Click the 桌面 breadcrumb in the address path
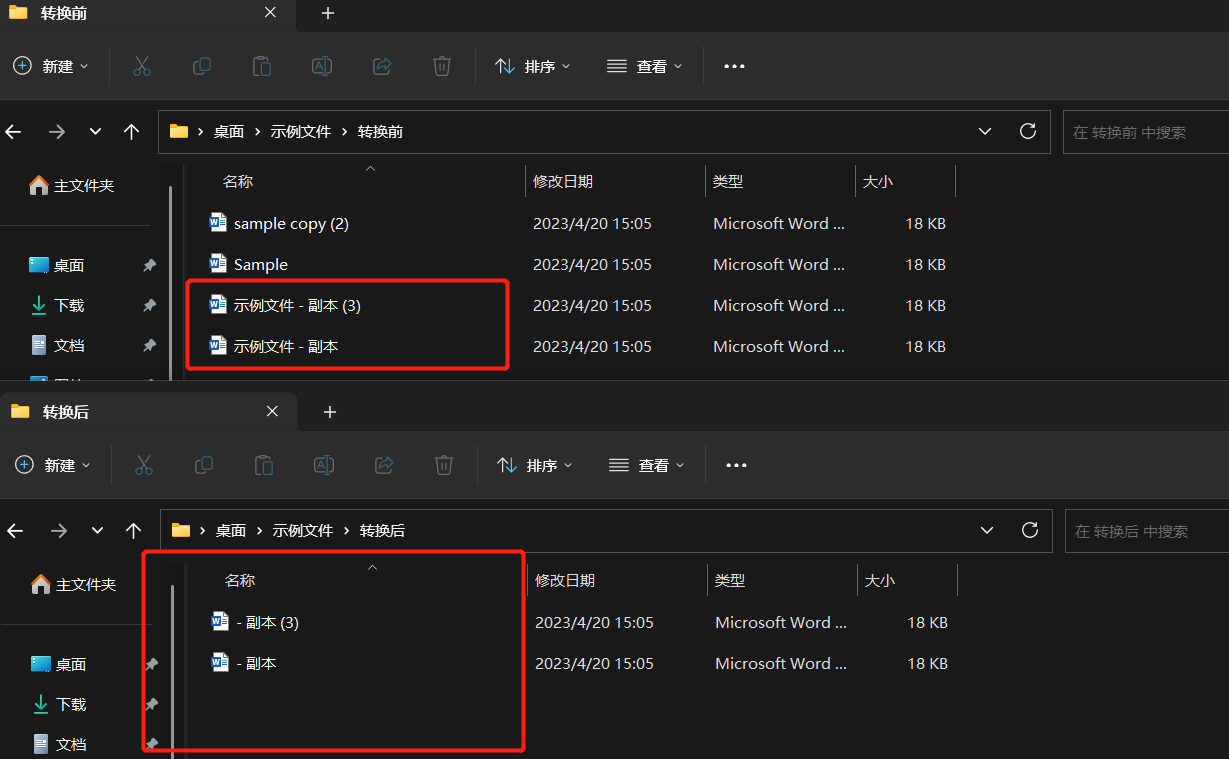Viewport: 1229px width, 759px height. (230, 131)
